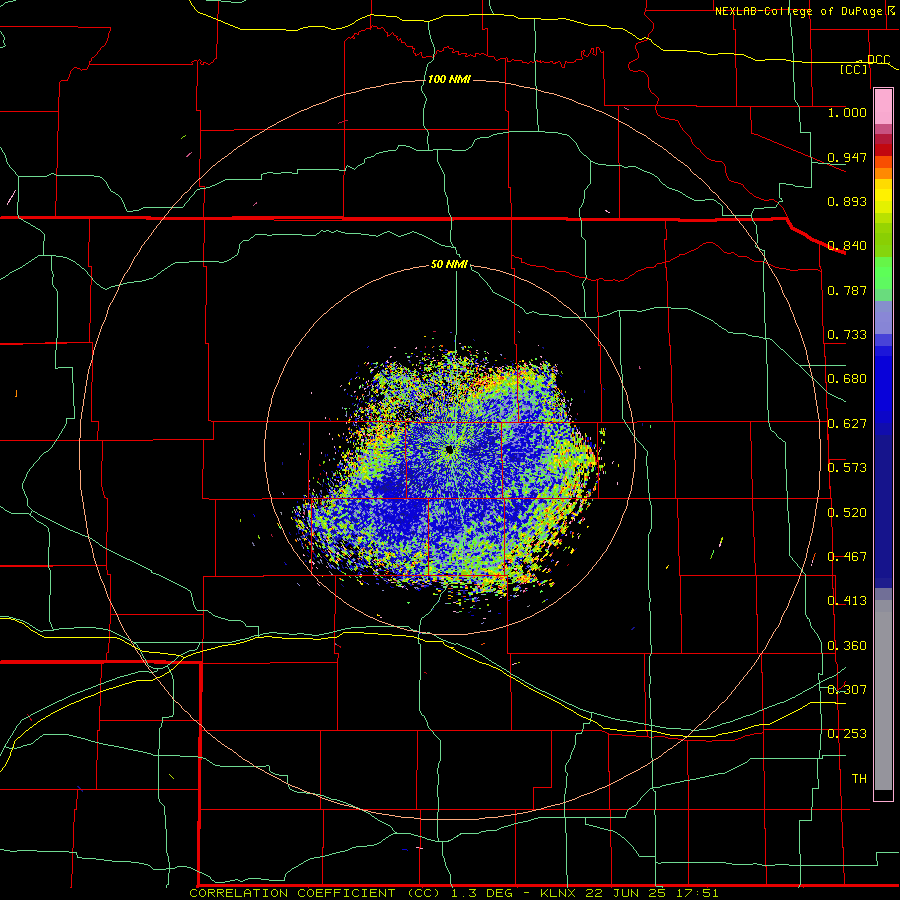Select the pink swatch on the color bar
Viewport: 900px width, 900px height.
pyautogui.click(x=883, y=107)
